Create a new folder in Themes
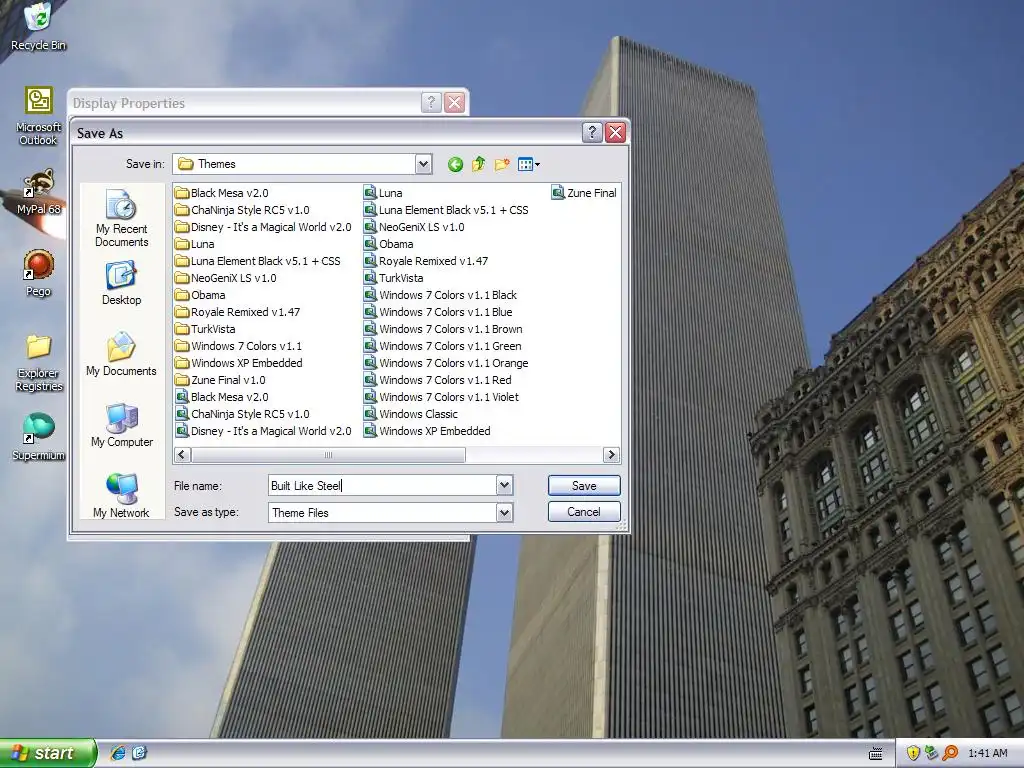This screenshot has height=768, width=1024. (502, 165)
